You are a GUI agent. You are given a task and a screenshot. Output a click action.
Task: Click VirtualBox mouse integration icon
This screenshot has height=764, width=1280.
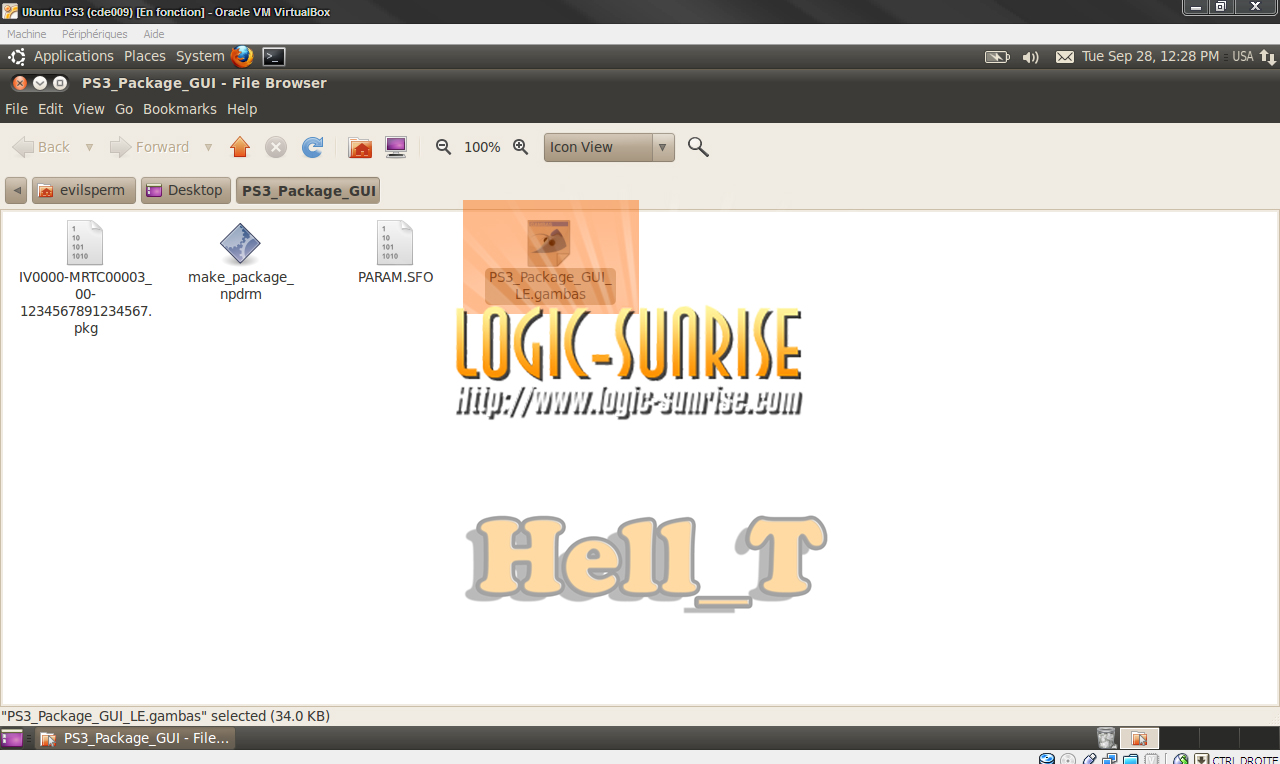pyautogui.click(x=1181, y=758)
